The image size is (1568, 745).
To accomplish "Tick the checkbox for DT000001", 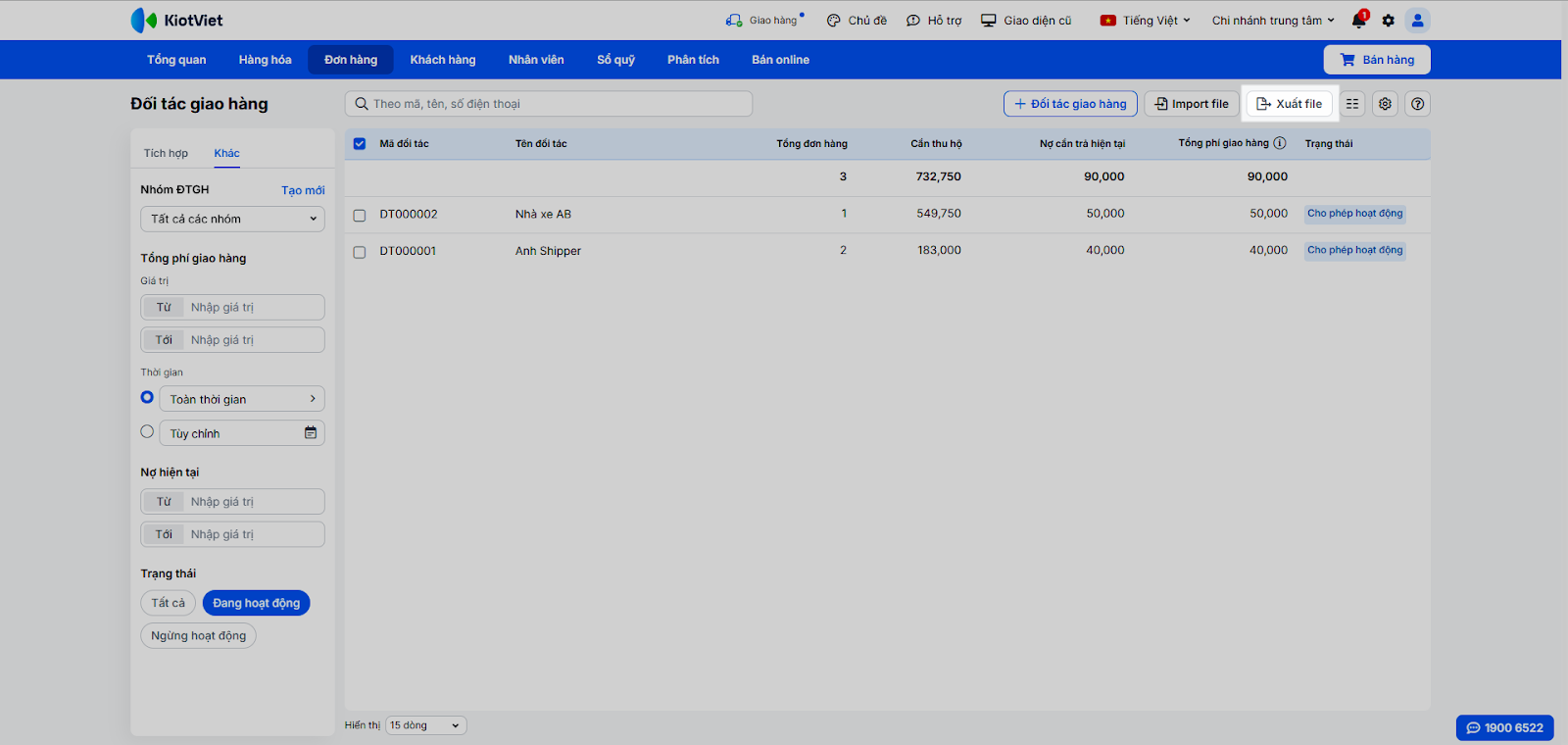I will click(x=360, y=252).
